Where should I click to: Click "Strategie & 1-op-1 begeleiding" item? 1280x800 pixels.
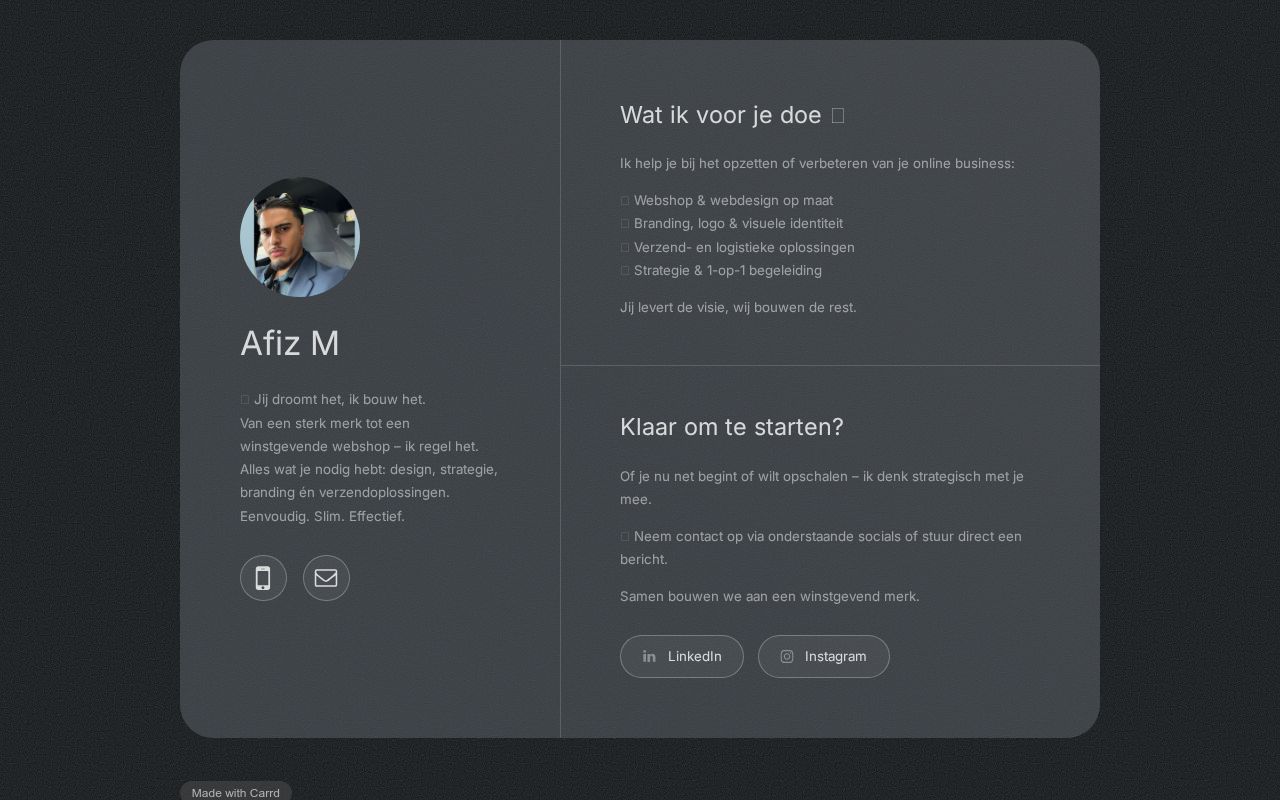[727, 270]
